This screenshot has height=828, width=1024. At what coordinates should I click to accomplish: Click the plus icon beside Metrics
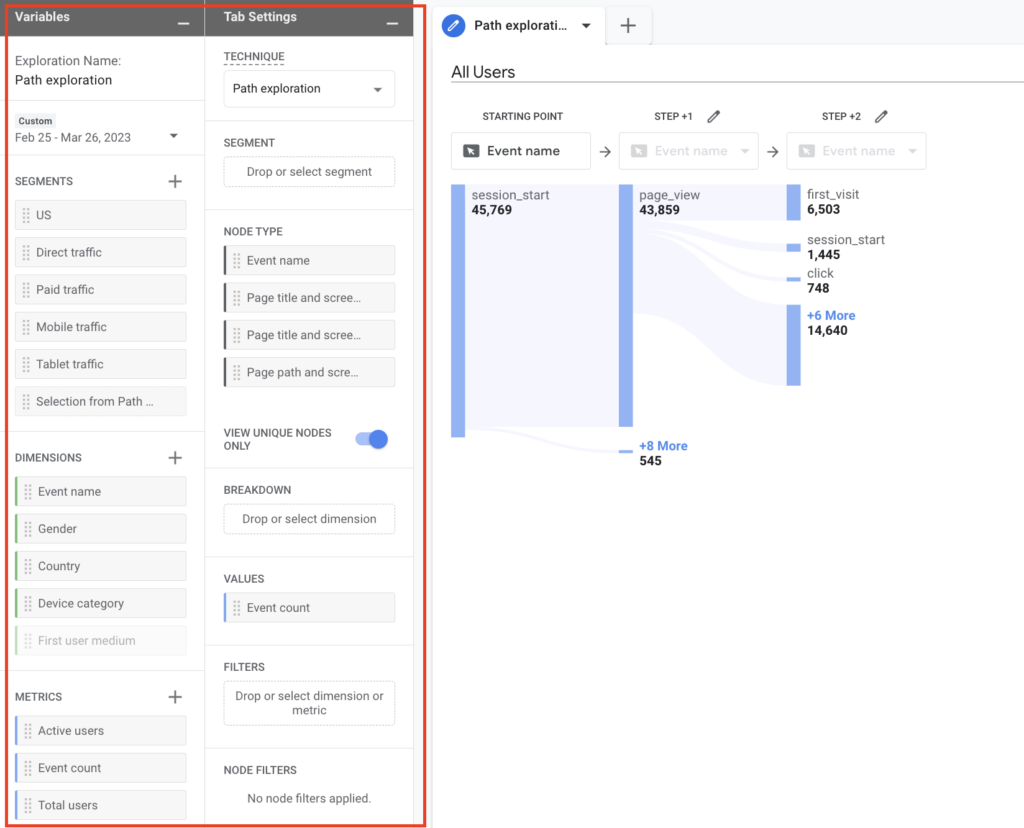(x=175, y=696)
